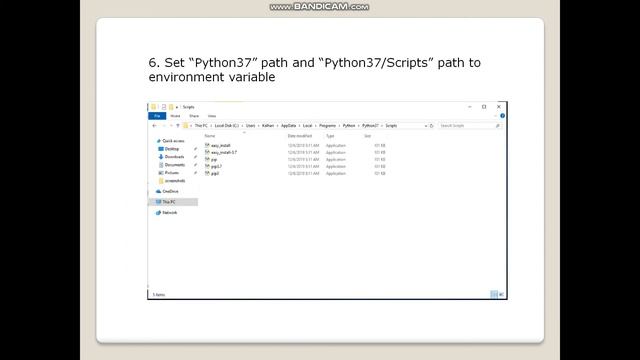Viewport: 640px width, 360px height.
Task: Select the pip file name
Action: 214,160
